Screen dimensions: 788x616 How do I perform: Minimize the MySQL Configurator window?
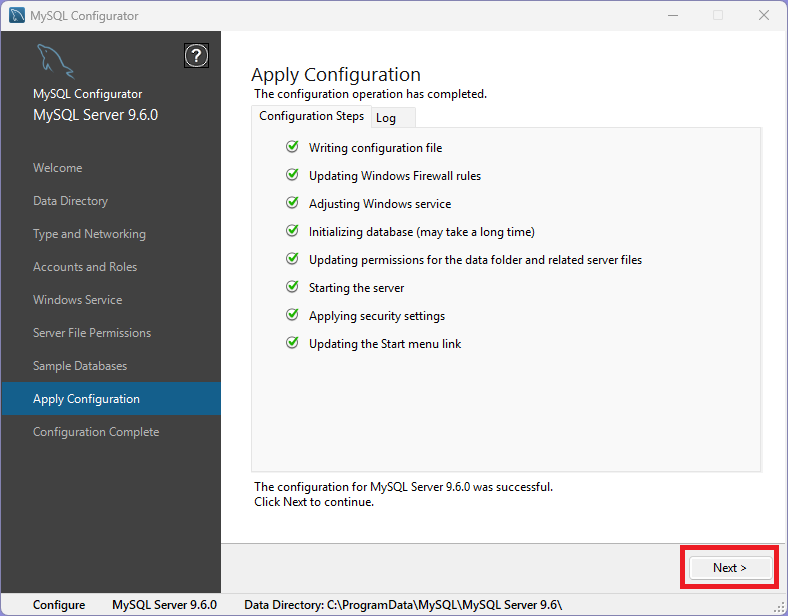coord(672,15)
